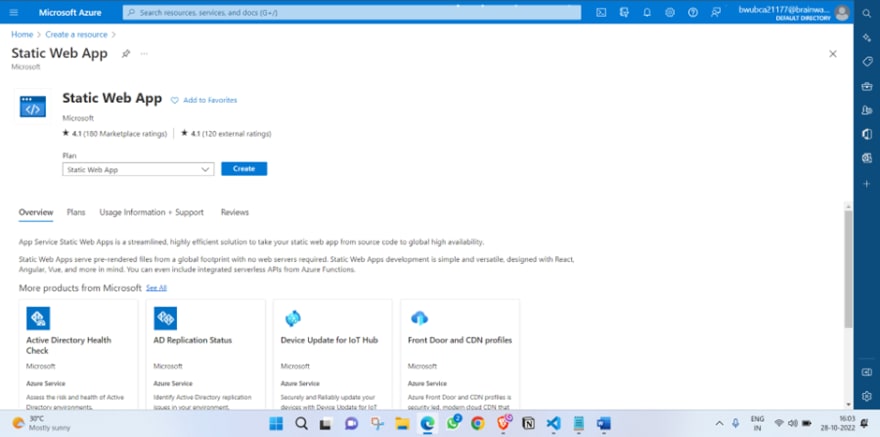Hide the Edge sidebar toggle icon
Image resolution: width=880 pixels, height=437 pixels.
[x=867, y=372]
